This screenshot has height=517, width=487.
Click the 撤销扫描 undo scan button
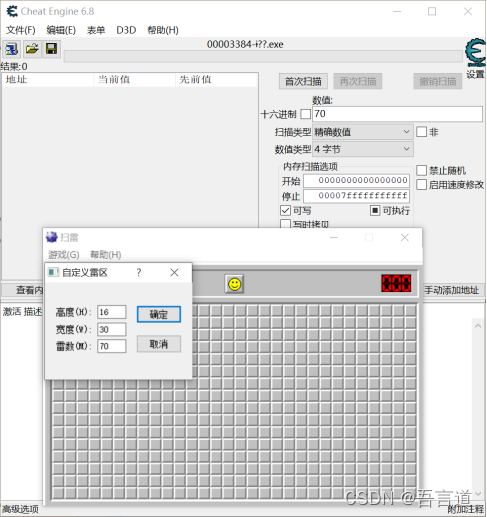click(x=438, y=81)
